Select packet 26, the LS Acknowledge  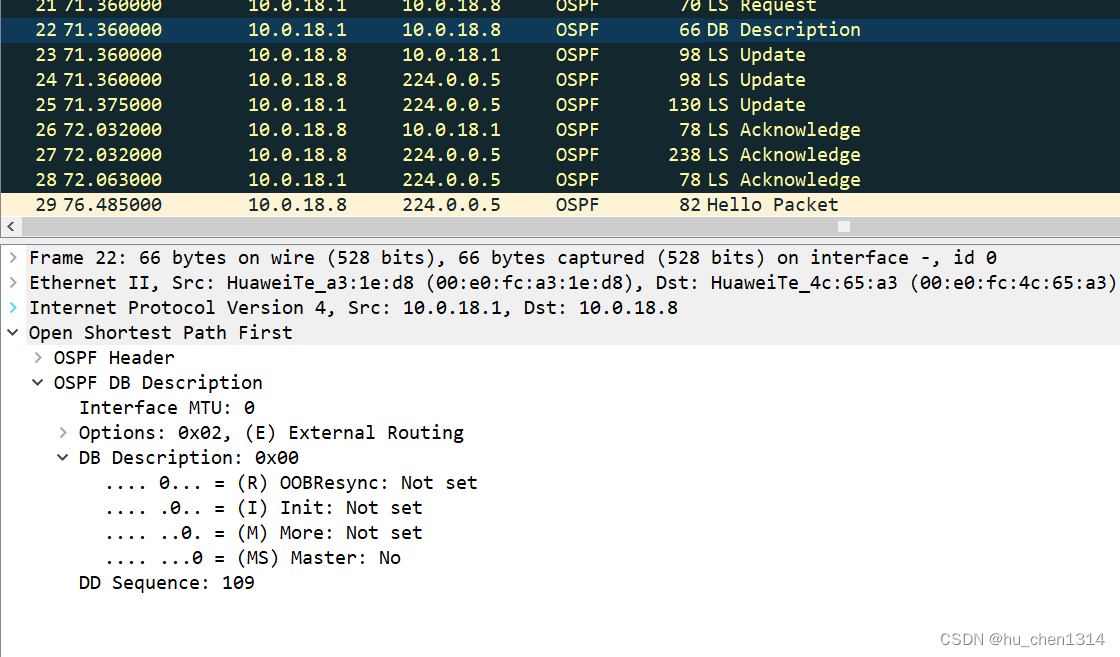coord(400,129)
